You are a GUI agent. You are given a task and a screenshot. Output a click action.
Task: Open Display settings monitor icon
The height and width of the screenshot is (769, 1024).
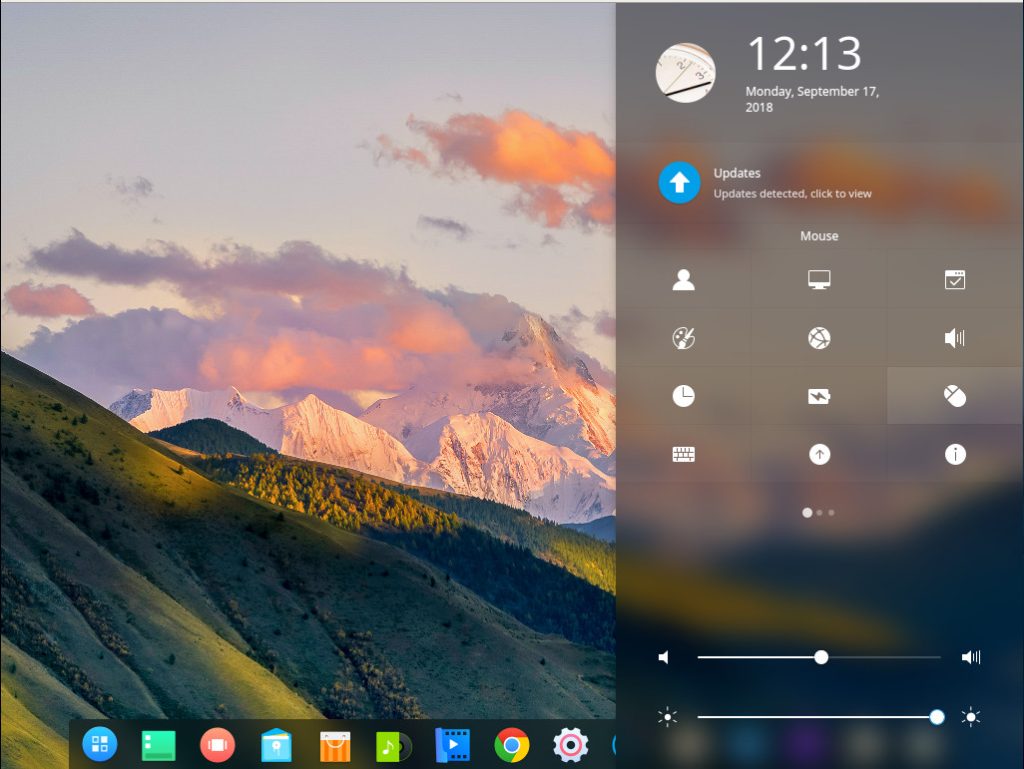819,280
